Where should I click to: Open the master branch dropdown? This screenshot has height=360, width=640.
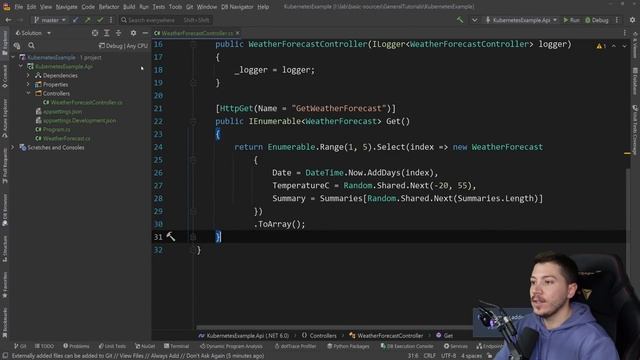[49, 20]
